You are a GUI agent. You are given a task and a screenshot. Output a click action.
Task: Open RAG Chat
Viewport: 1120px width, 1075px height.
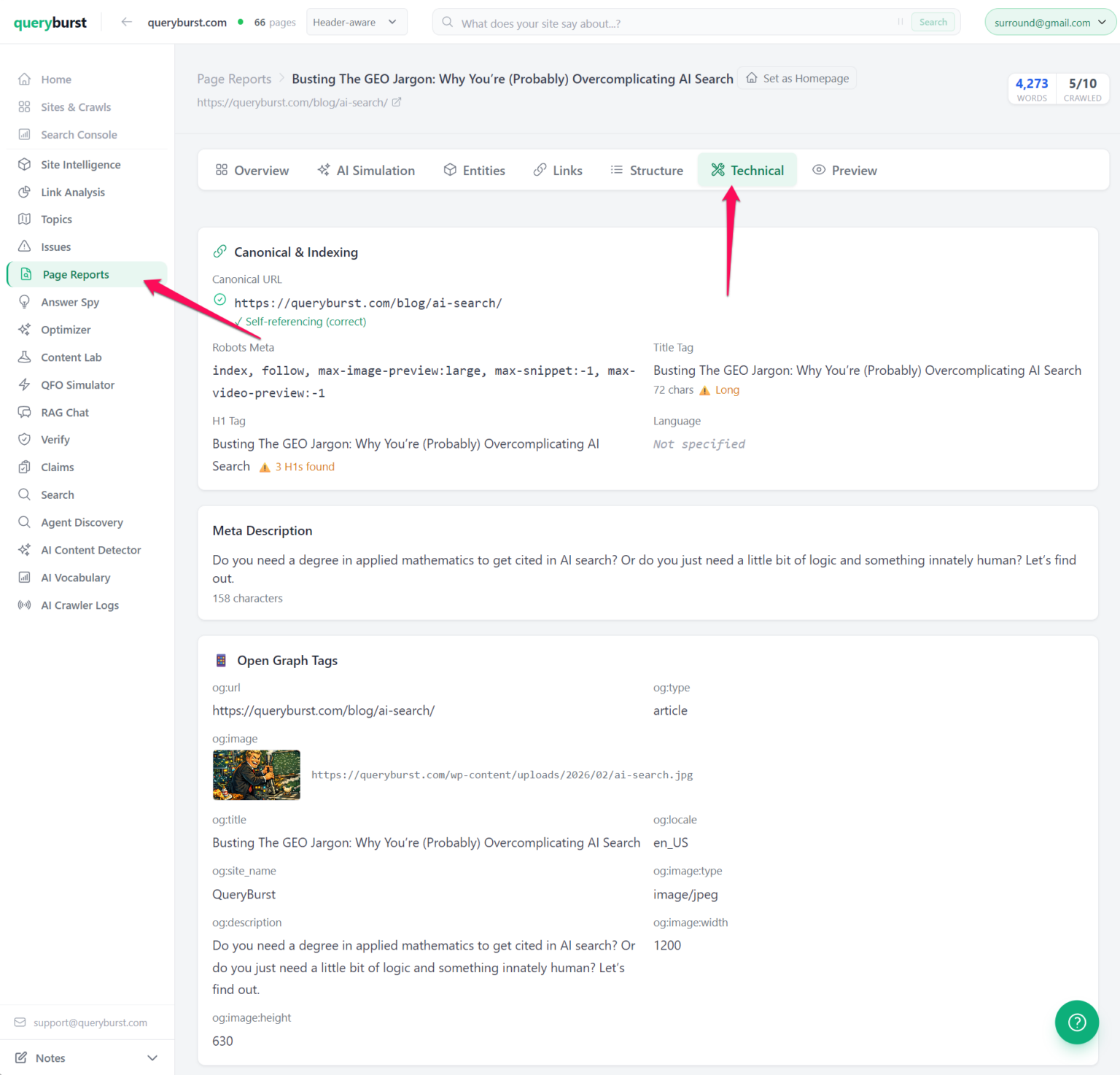[x=64, y=413]
